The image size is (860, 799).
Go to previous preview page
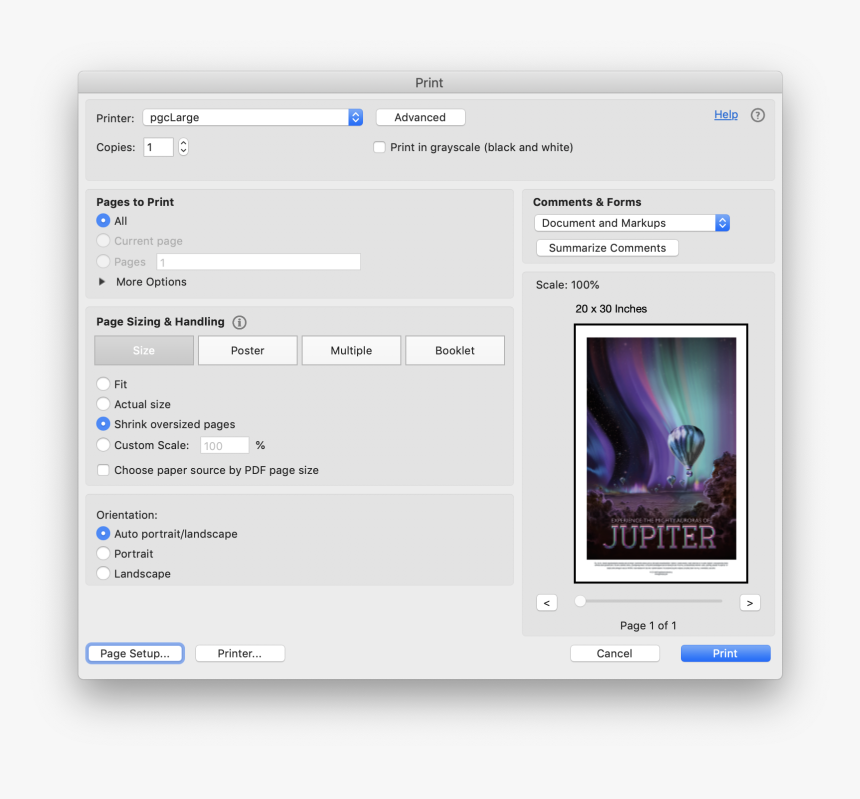(x=547, y=603)
